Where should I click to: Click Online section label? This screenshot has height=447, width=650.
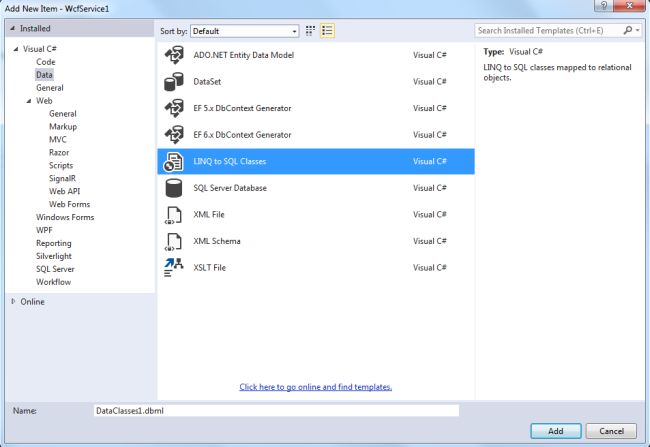32,301
